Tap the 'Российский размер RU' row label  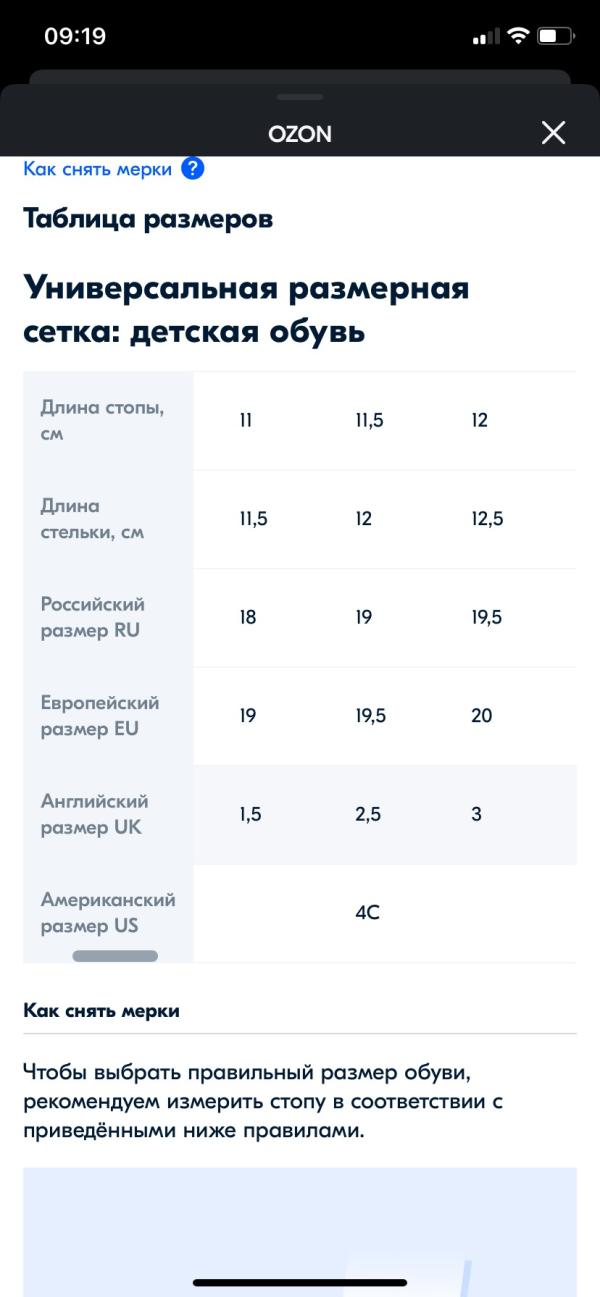tap(93, 617)
